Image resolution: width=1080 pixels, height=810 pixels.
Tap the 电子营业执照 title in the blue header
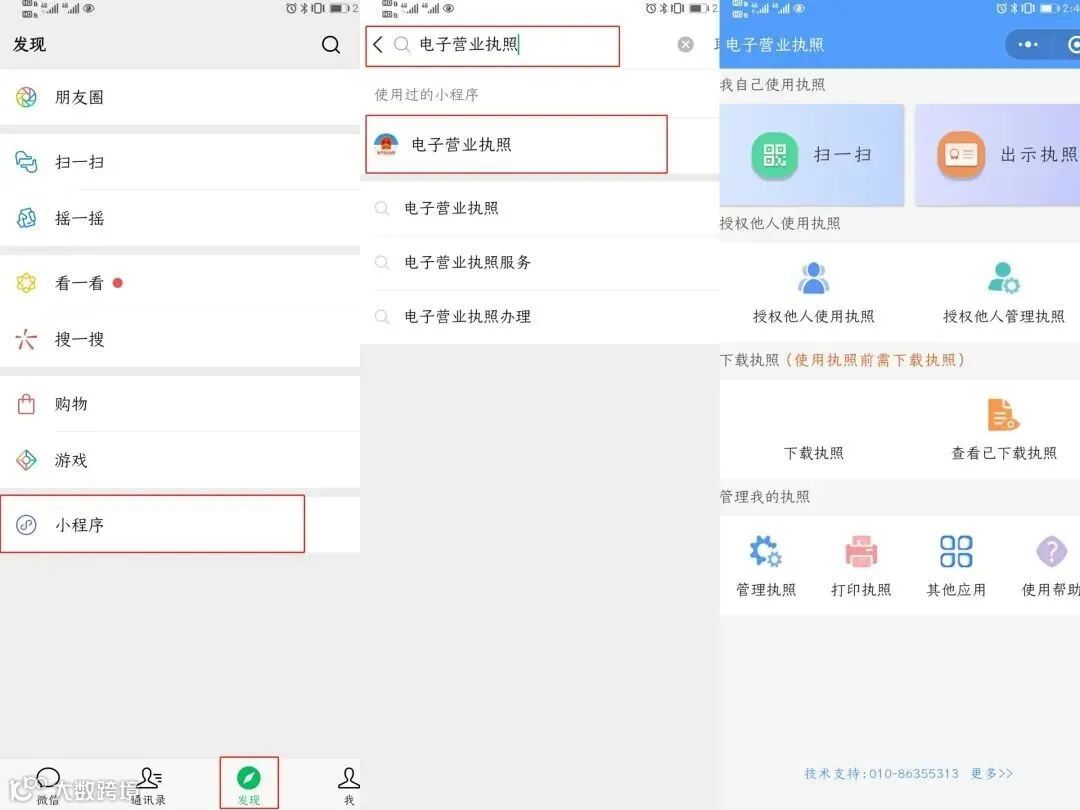[x=774, y=45]
